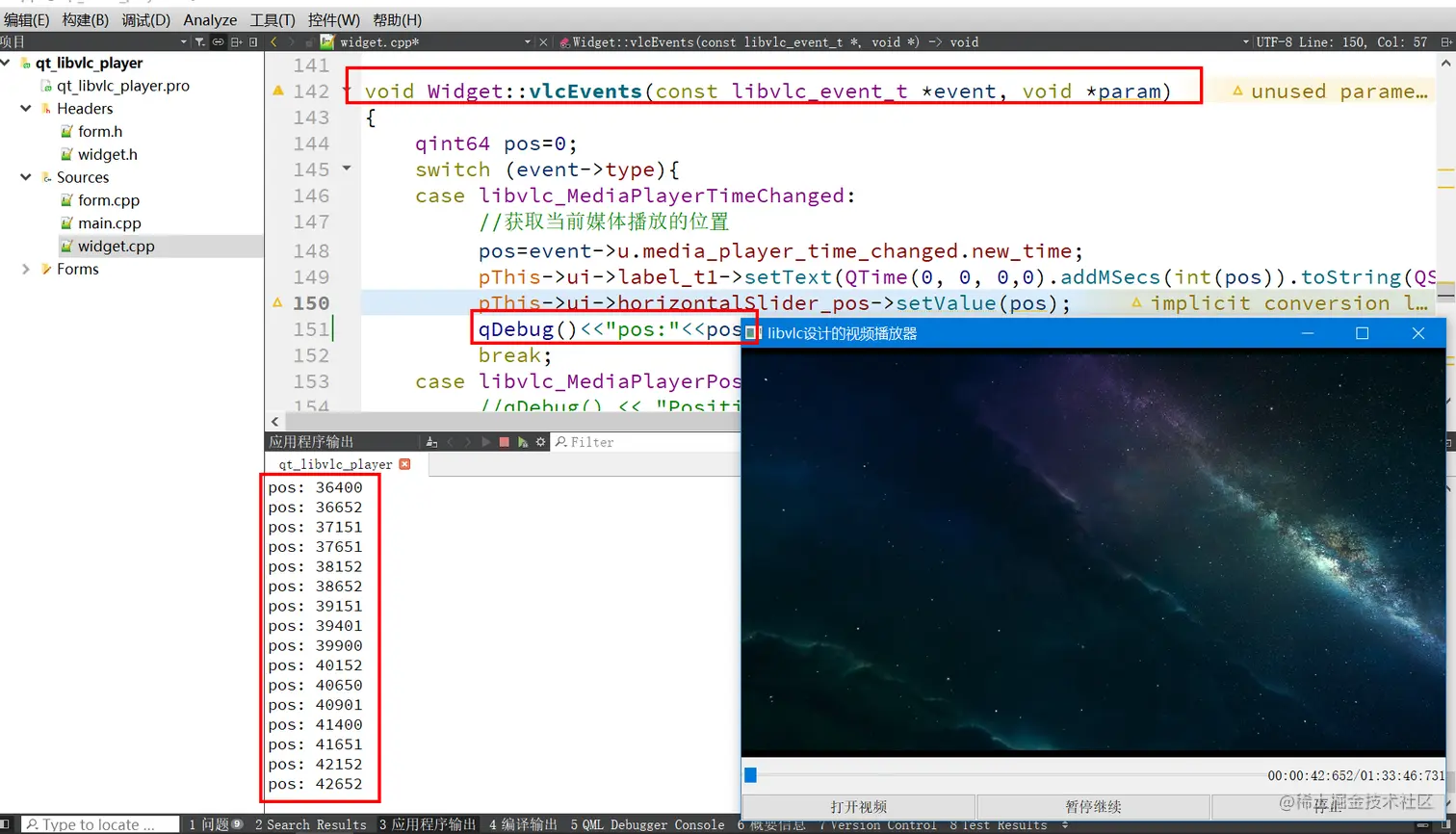Close qt_libvlc_player output tab
1456x834 pixels.
[404, 464]
